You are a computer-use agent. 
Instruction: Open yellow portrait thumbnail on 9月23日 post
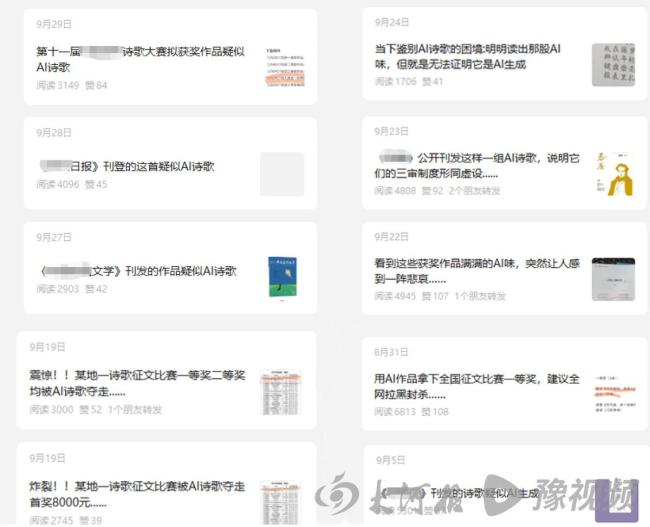point(612,173)
